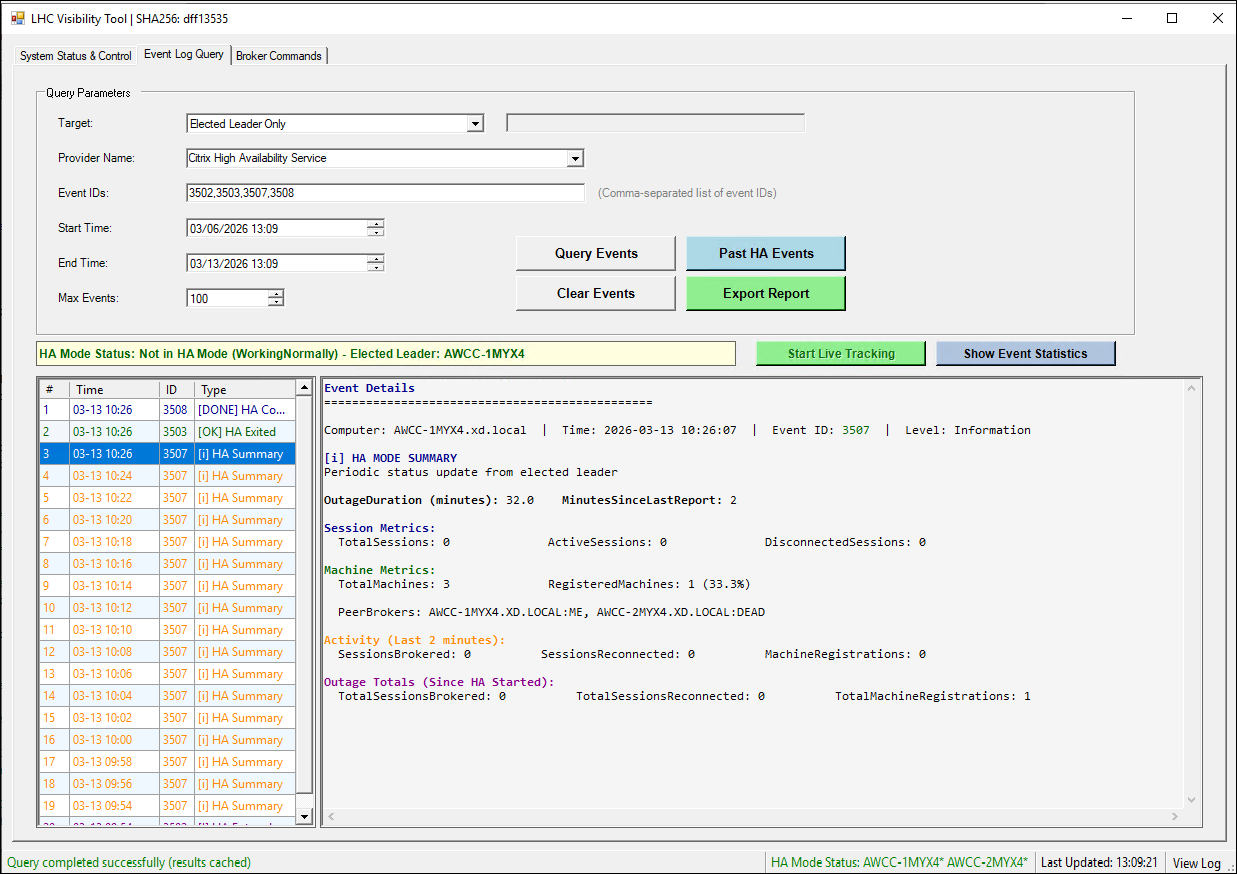
Task: Select row 8 event at 03-13 10:16
Action: (167, 564)
